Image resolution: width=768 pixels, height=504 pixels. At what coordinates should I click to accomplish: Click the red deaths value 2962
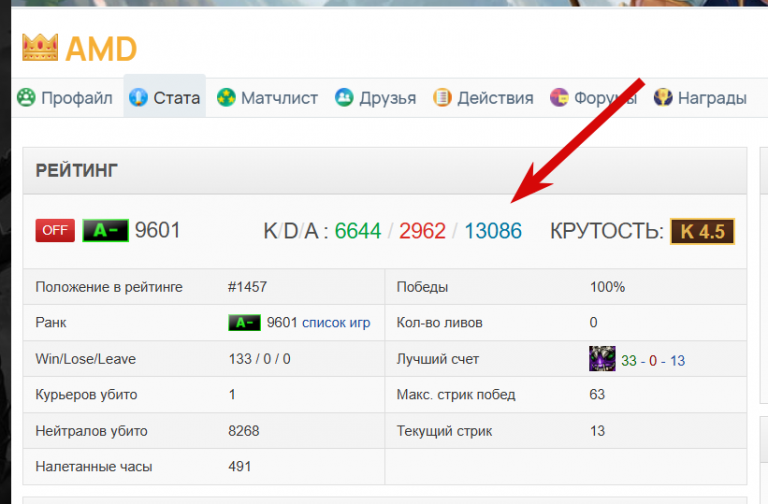[x=422, y=231]
